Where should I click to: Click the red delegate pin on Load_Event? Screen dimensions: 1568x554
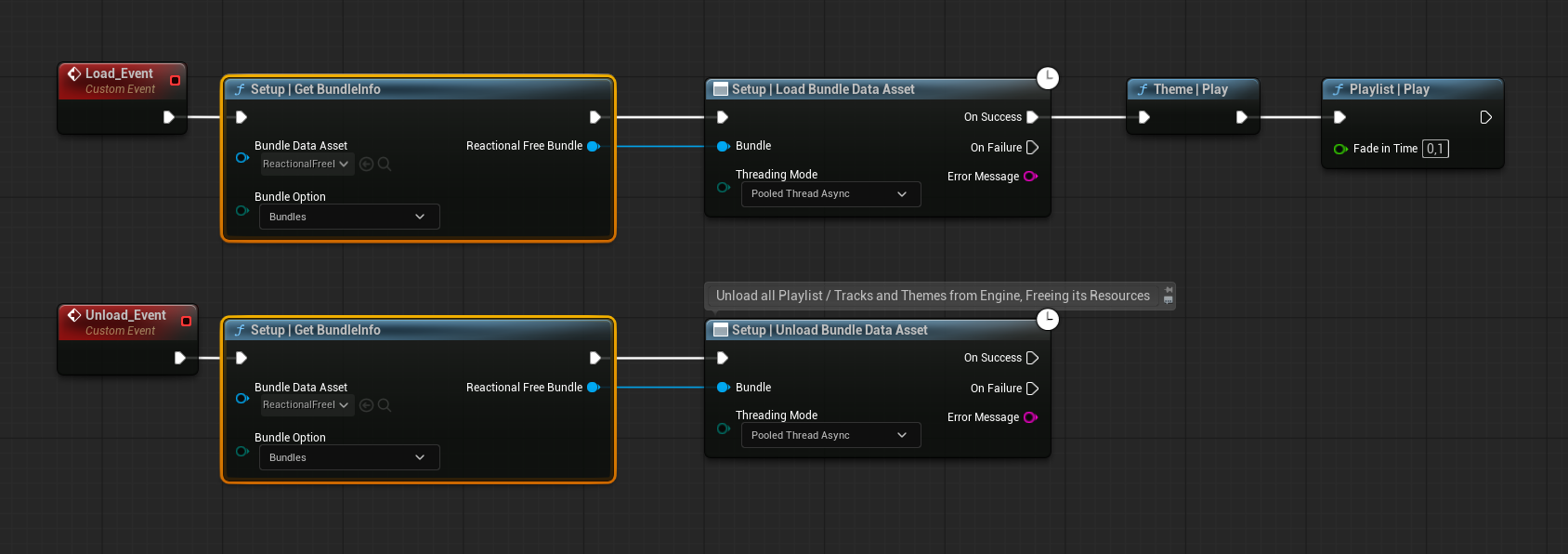(x=175, y=81)
